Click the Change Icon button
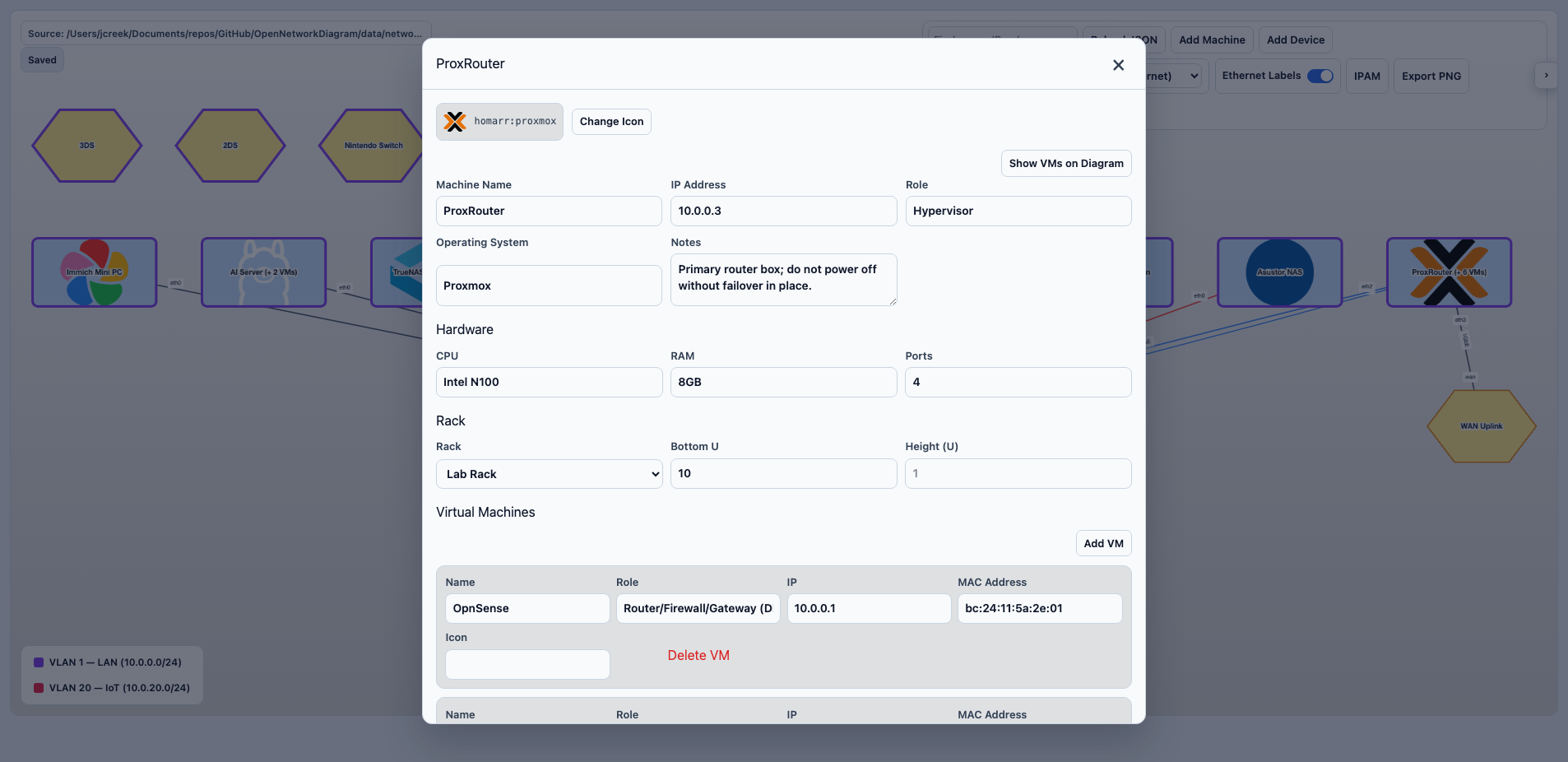The width and height of the screenshot is (1568, 762). [x=611, y=122]
